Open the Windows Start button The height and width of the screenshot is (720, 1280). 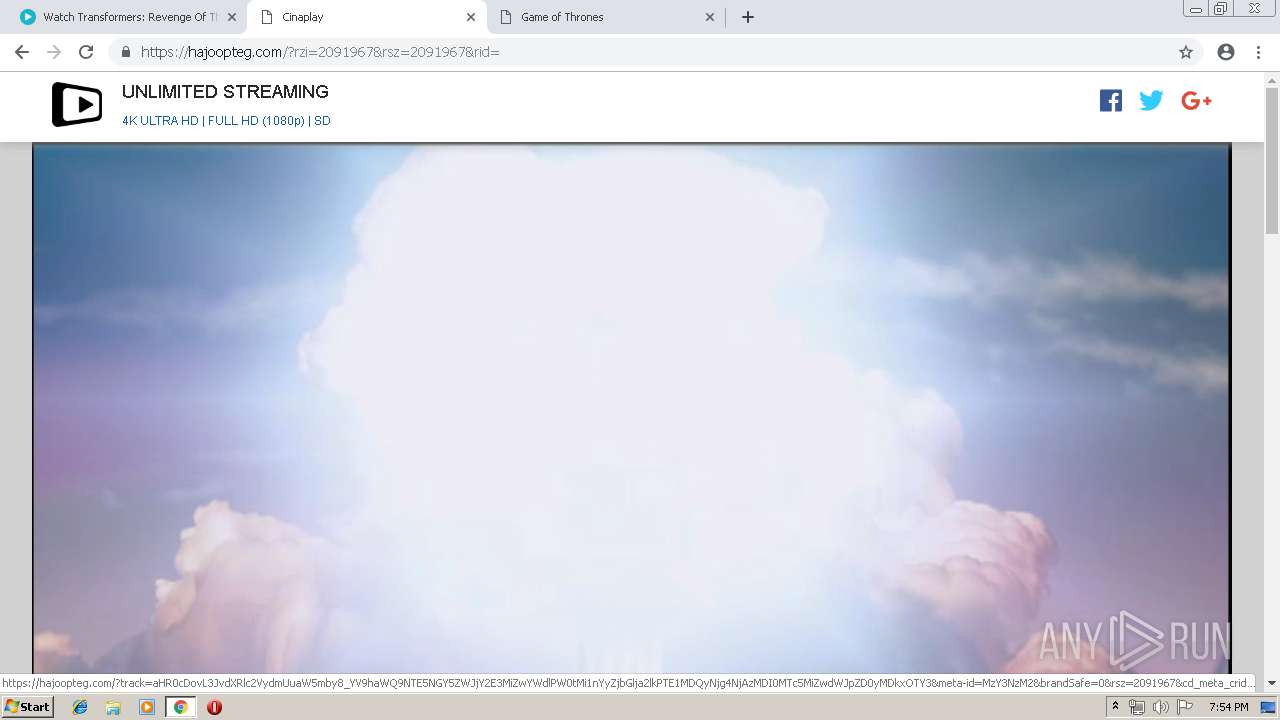pyautogui.click(x=27, y=707)
